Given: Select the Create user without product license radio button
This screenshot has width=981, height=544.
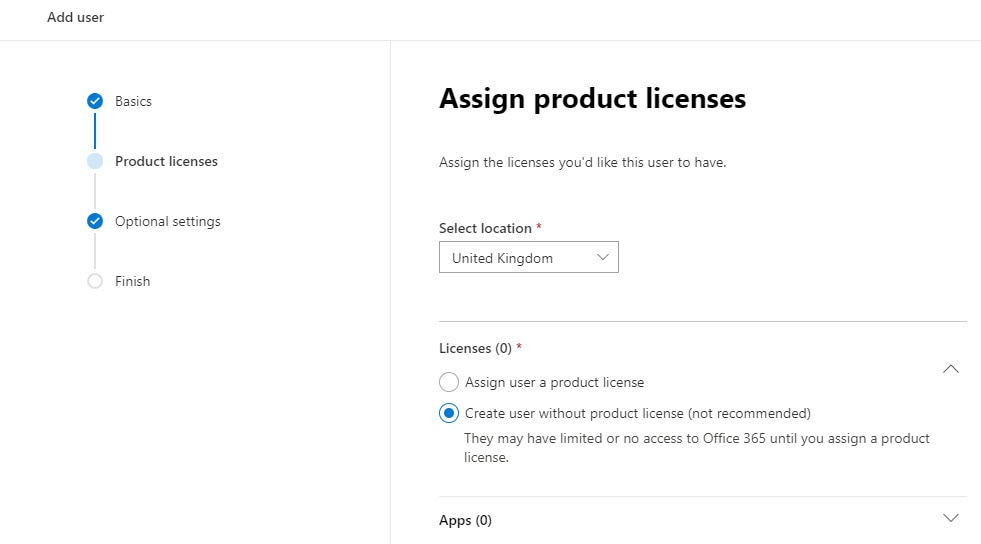Looking at the screenshot, I should tap(449, 413).
